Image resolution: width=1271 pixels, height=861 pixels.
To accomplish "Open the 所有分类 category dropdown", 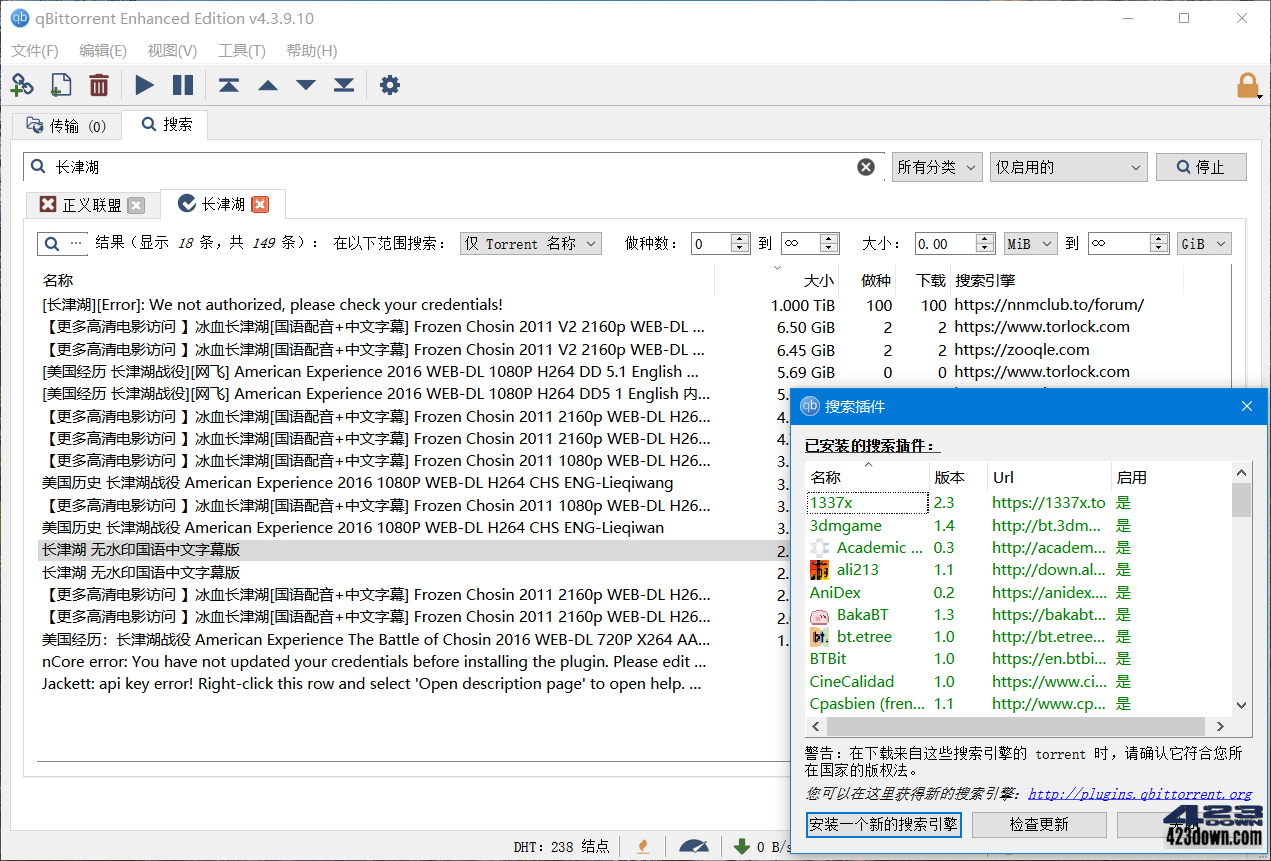I will pyautogui.click(x=937, y=167).
